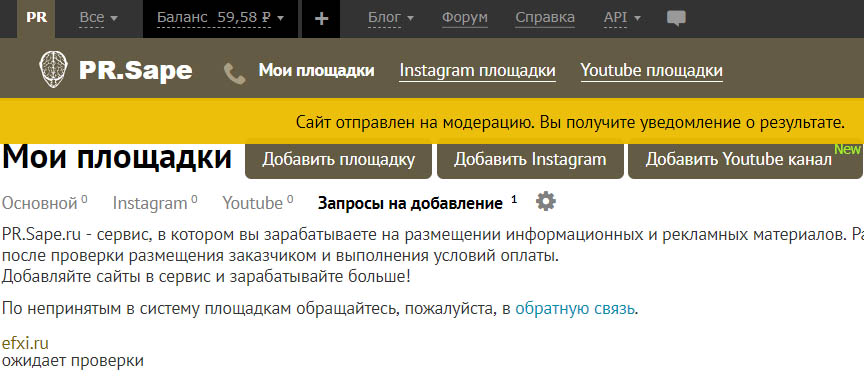Open the efxi.ru site entry
Viewport: 864px width, 387px height.
tap(25, 343)
